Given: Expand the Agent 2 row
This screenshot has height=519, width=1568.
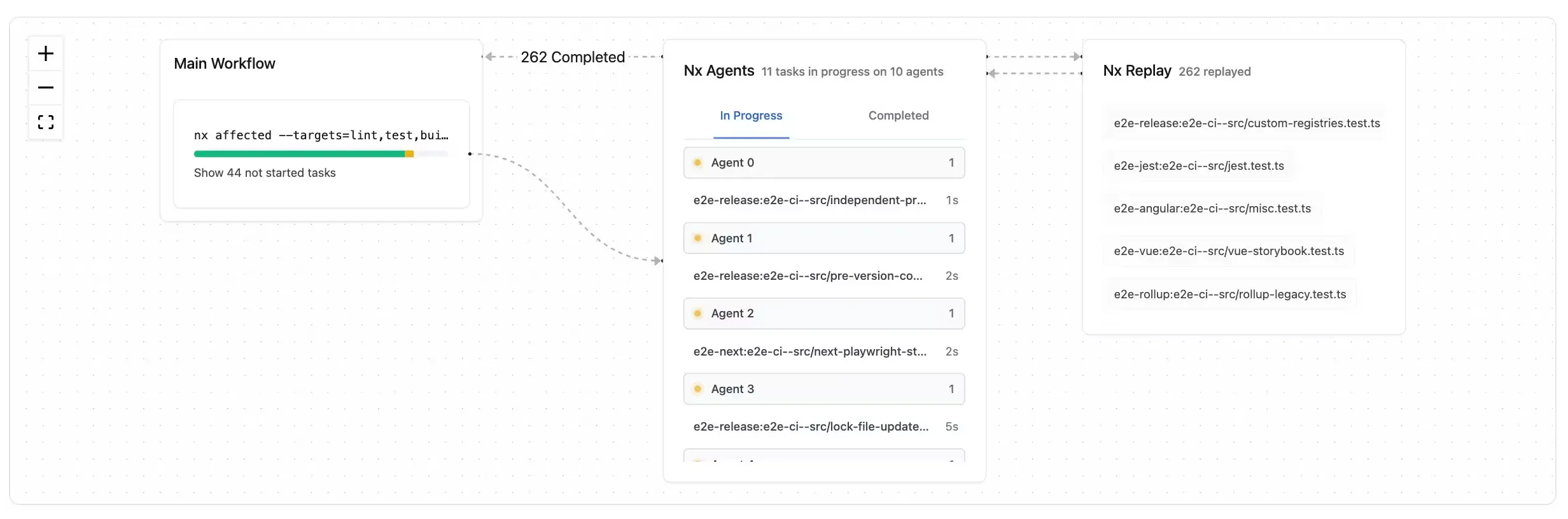Looking at the screenshot, I should pos(823,313).
